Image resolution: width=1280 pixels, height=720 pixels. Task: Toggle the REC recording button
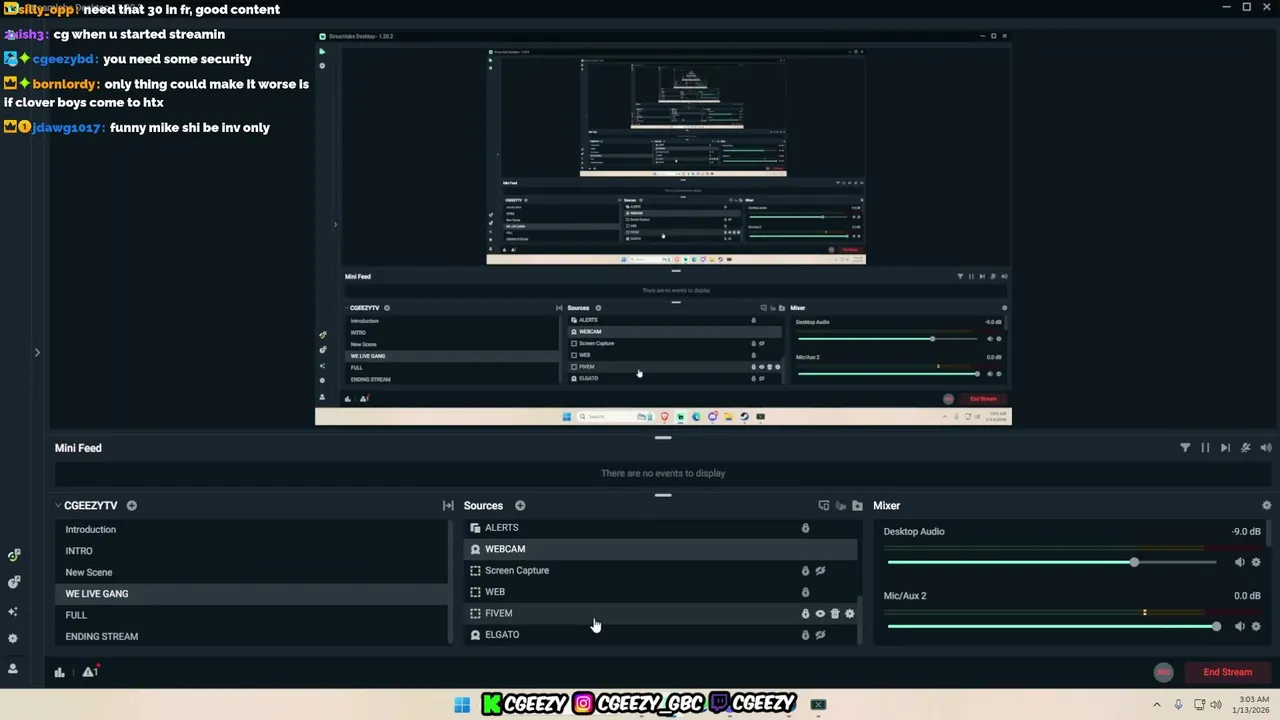pos(1163,672)
